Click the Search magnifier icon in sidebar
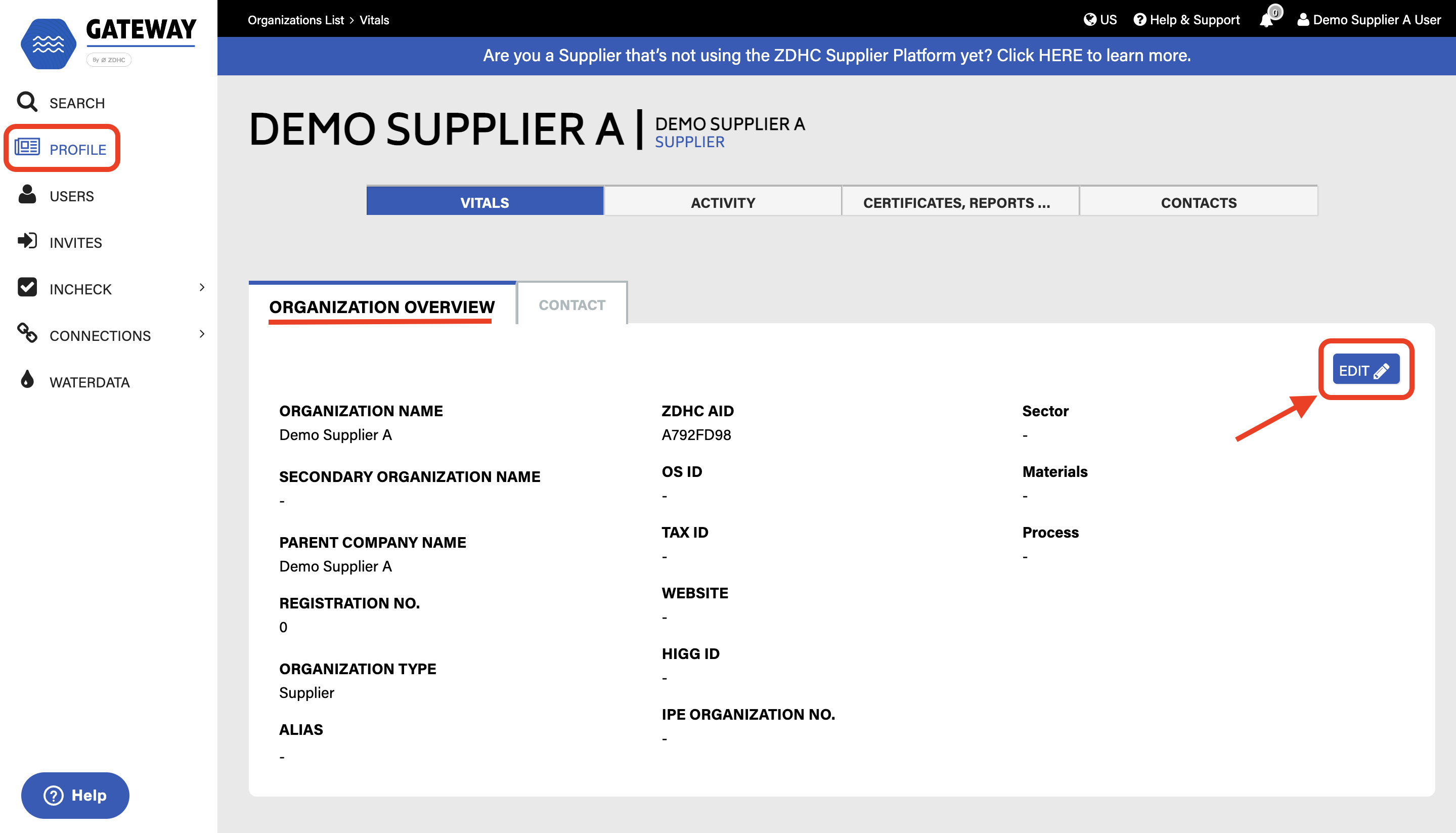The height and width of the screenshot is (833, 1456). 27,102
